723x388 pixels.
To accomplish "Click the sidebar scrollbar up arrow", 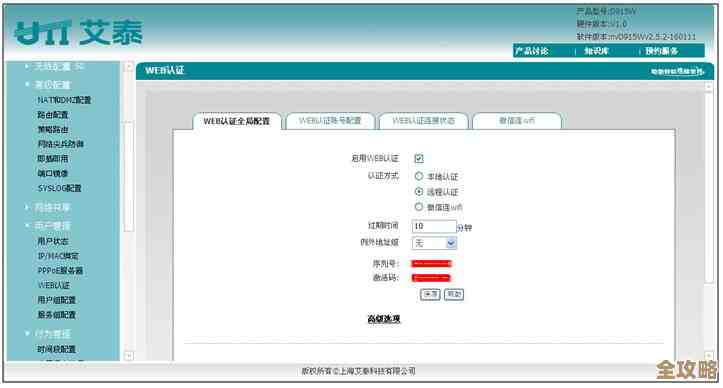I will tap(129, 67).
